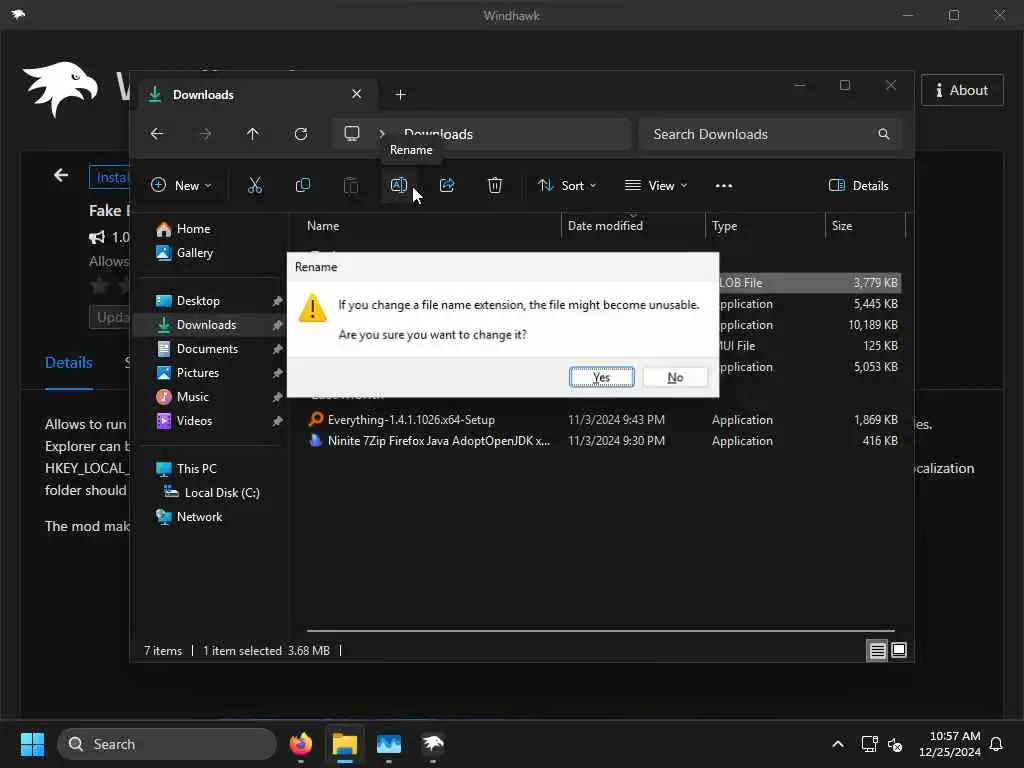The height and width of the screenshot is (768, 1024).
Task: Click the 11/3/2024 9:43 PM date cell
Action: tap(616, 420)
